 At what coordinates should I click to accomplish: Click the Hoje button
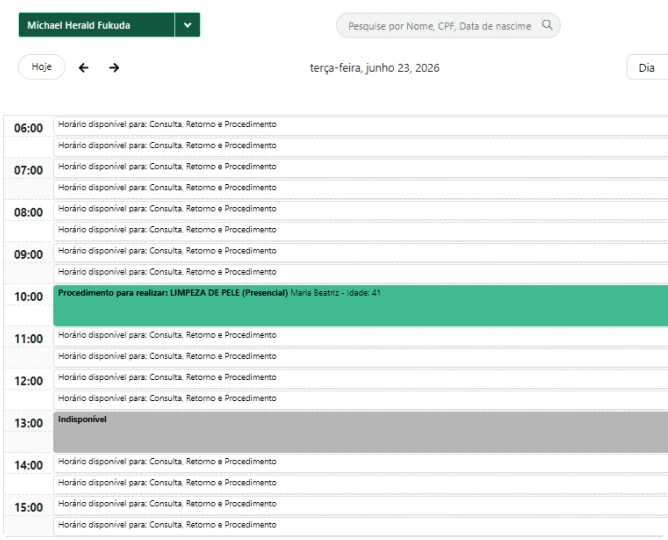pyautogui.click(x=42, y=67)
